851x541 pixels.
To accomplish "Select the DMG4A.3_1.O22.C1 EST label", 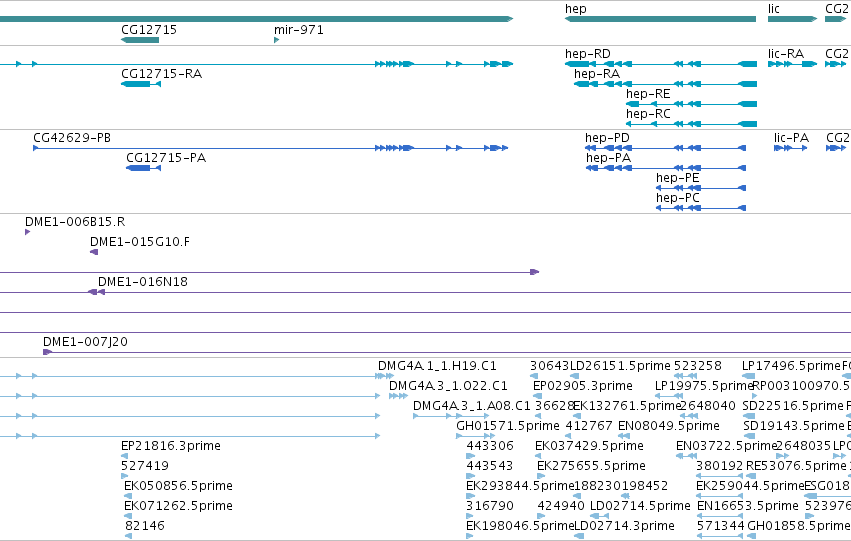I will tap(448, 386).
